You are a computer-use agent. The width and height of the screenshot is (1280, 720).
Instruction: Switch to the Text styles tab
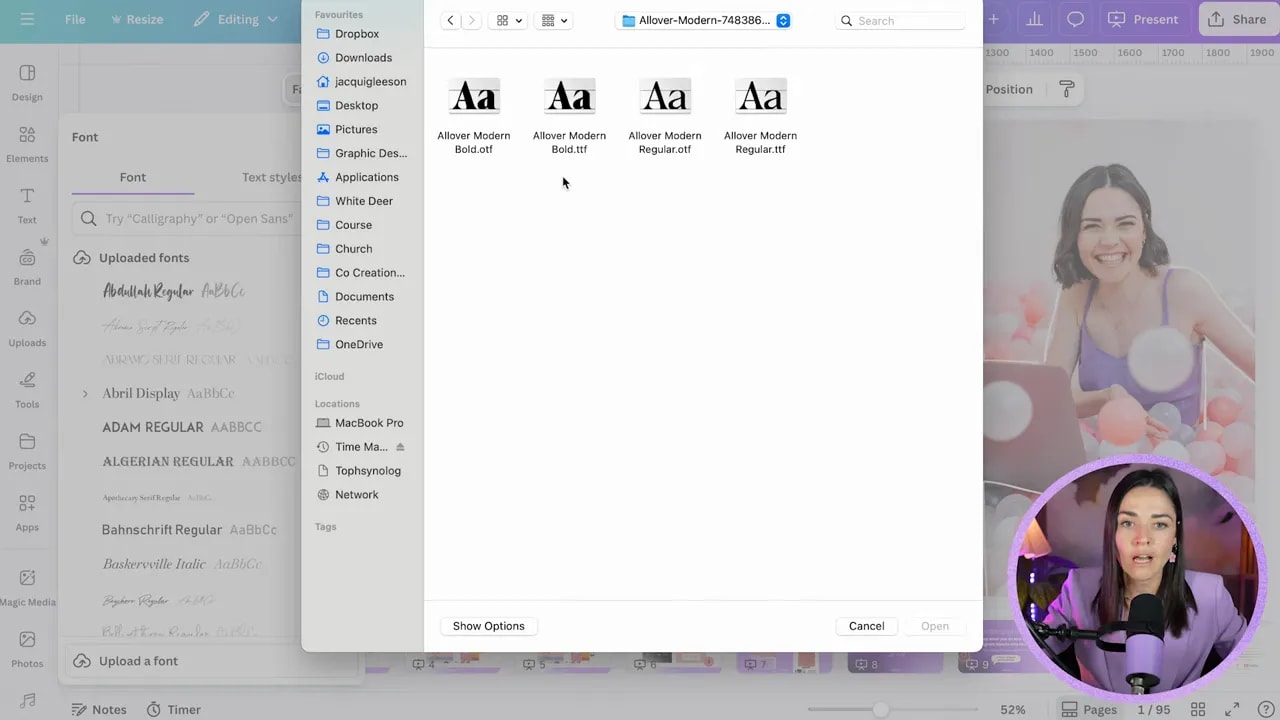click(271, 177)
